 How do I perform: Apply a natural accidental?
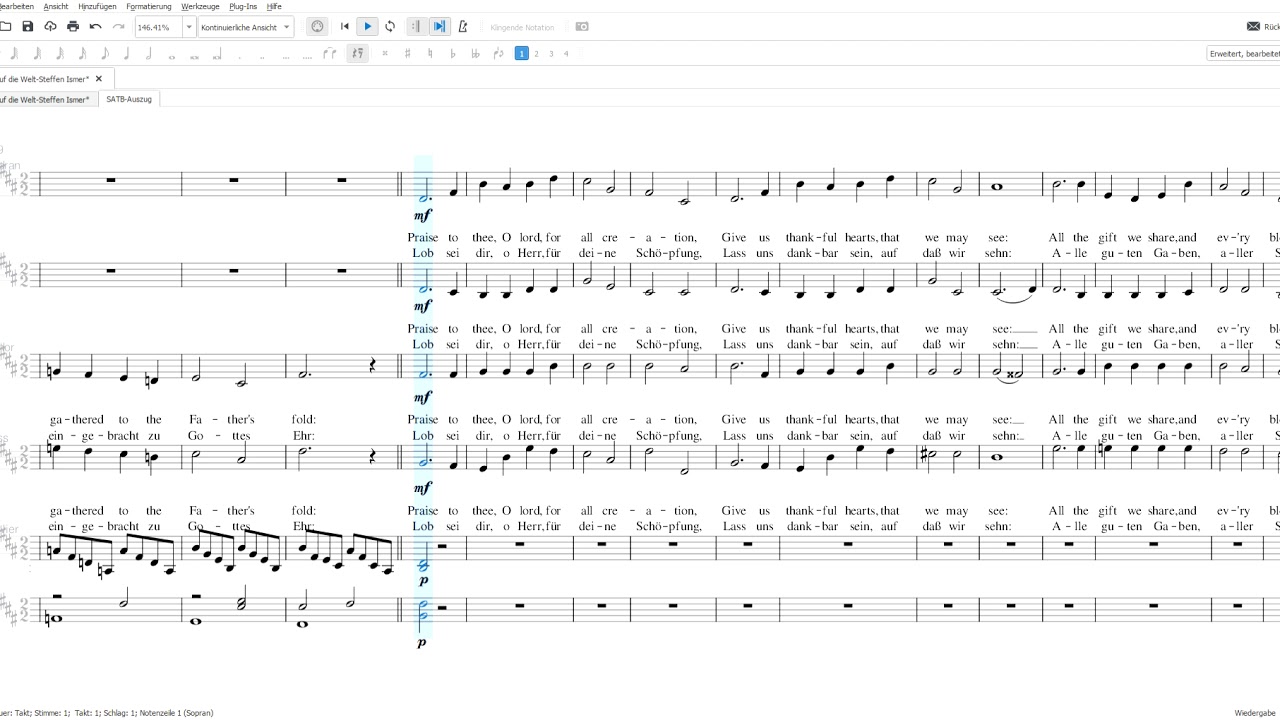tap(430, 54)
